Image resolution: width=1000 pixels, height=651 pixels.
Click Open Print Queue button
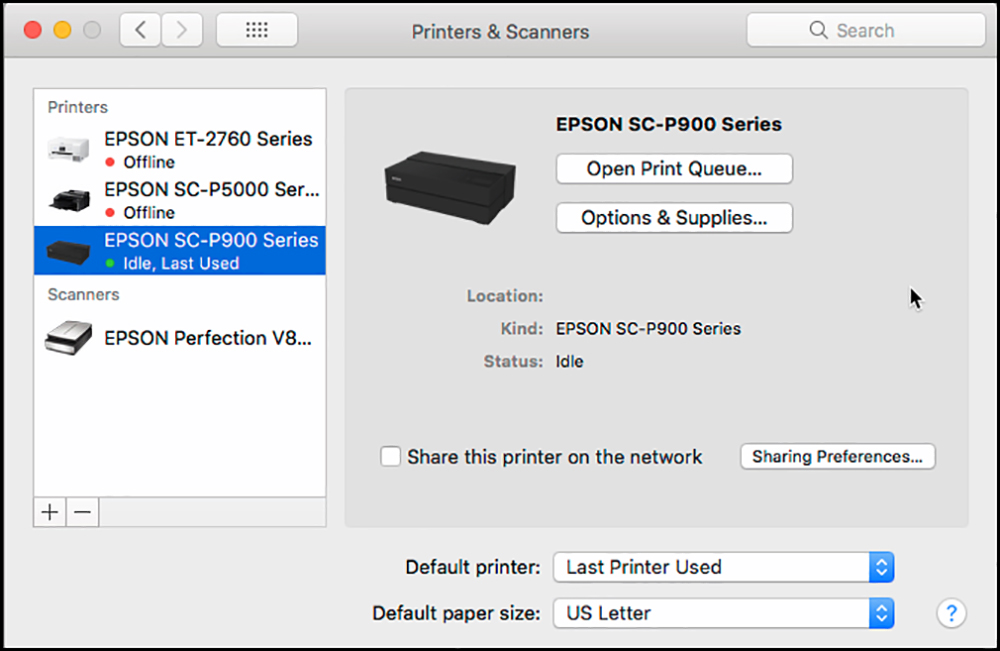click(674, 169)
